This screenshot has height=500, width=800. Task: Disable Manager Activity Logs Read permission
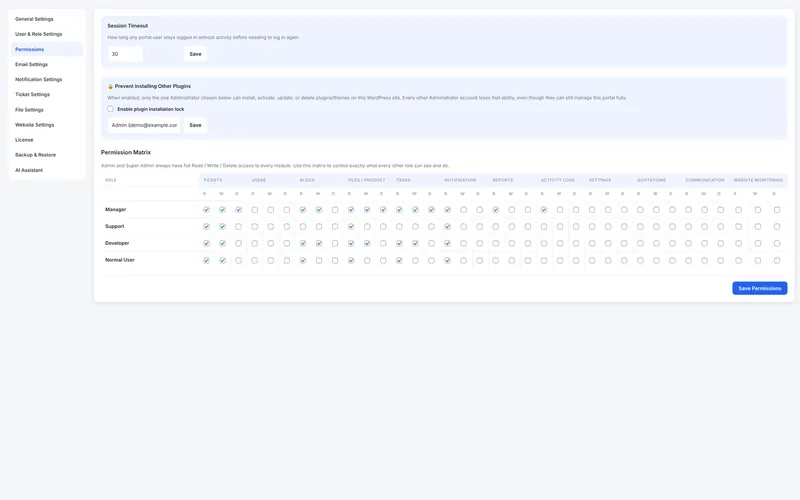coord(544,210)
